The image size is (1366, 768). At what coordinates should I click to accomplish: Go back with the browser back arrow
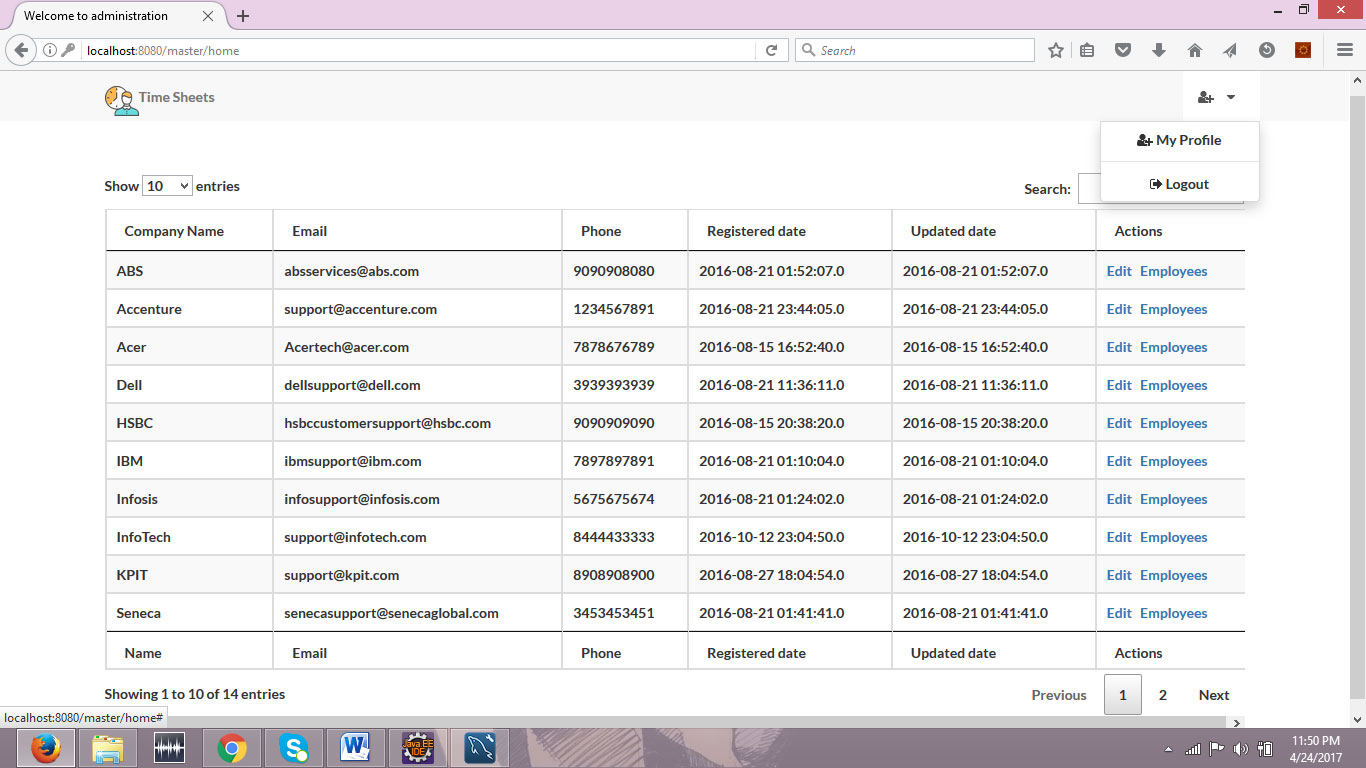pyautogui.click(x=21, y=51)
